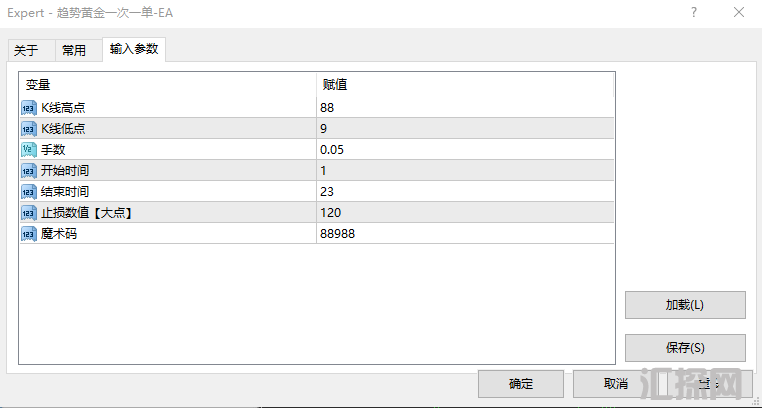Select the 手数 value cell 0.05
The image size is (762, 408).
click(x=465, y=150)
